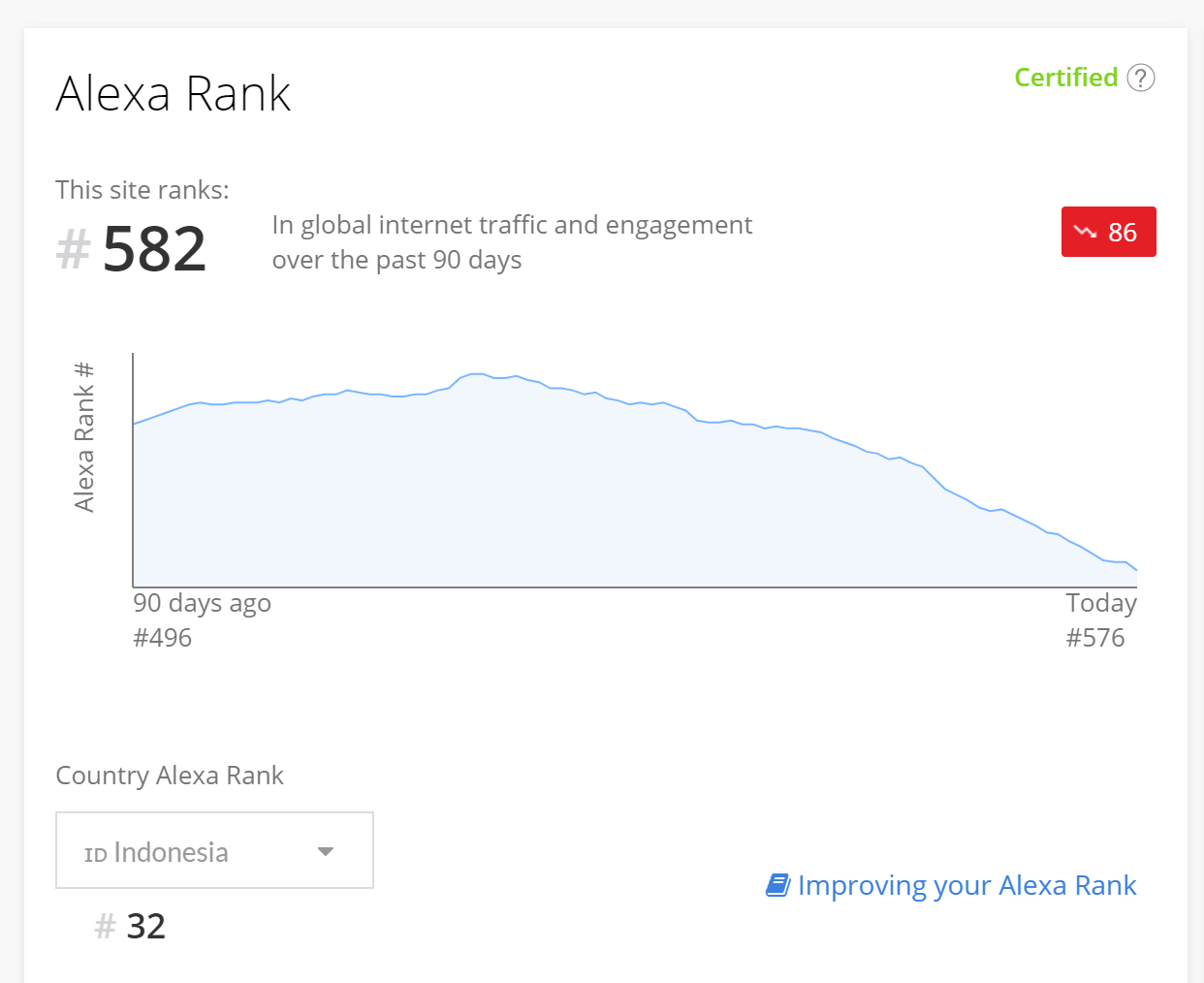Click the Alexa Rank heading
The height and width of the screenshot is (983, 1204).
174,94
